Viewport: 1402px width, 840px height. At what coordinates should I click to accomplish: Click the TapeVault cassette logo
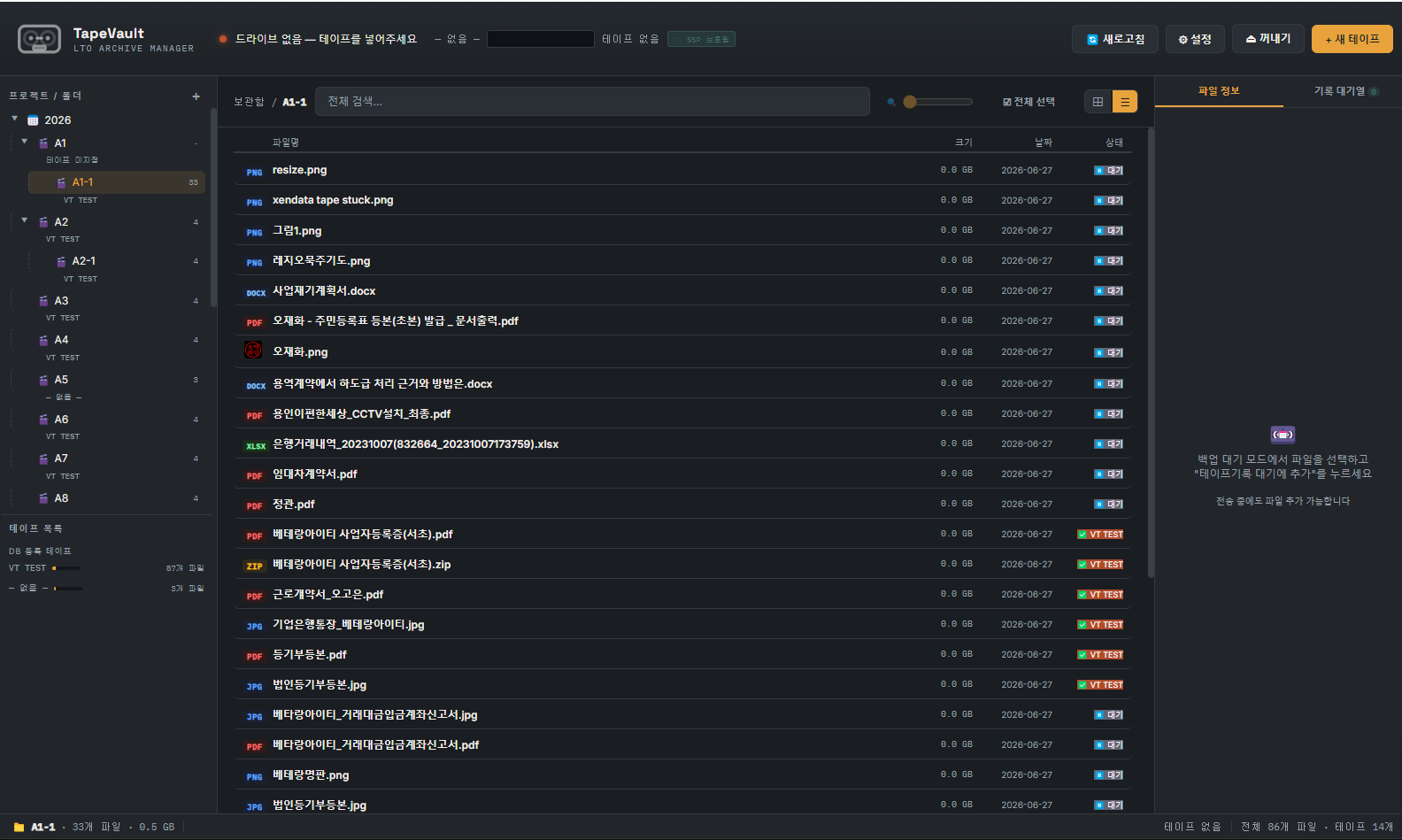[40, 39]
